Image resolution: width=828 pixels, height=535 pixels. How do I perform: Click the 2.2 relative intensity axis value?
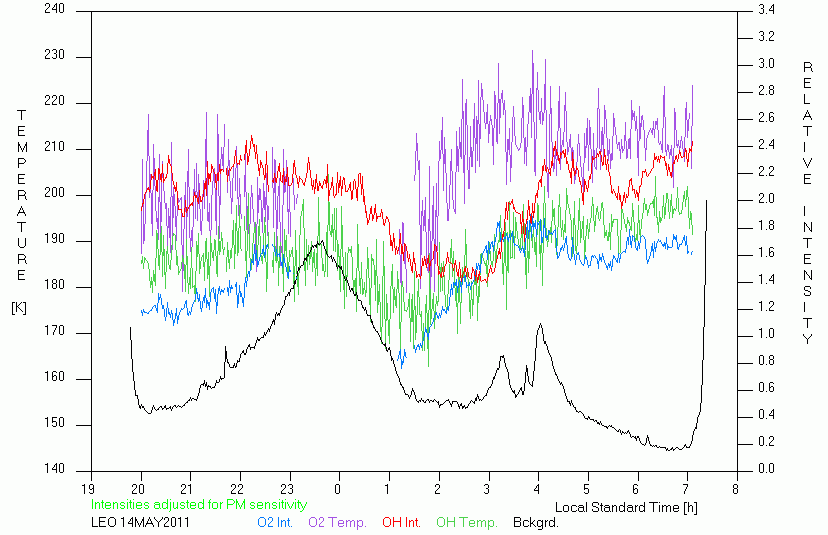tap(766, 172)
